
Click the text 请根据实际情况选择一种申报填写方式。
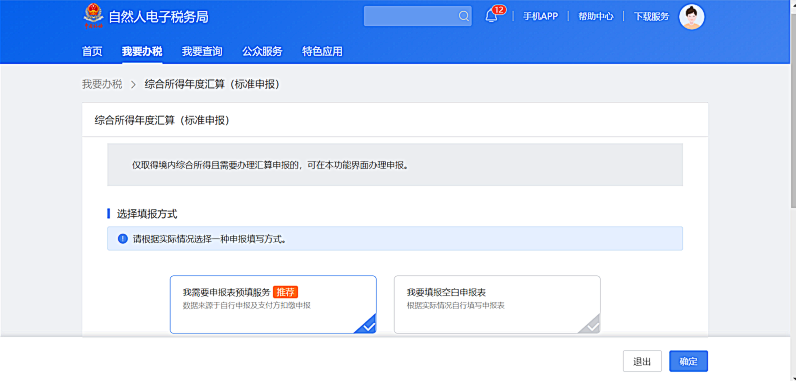coord(209,238)
